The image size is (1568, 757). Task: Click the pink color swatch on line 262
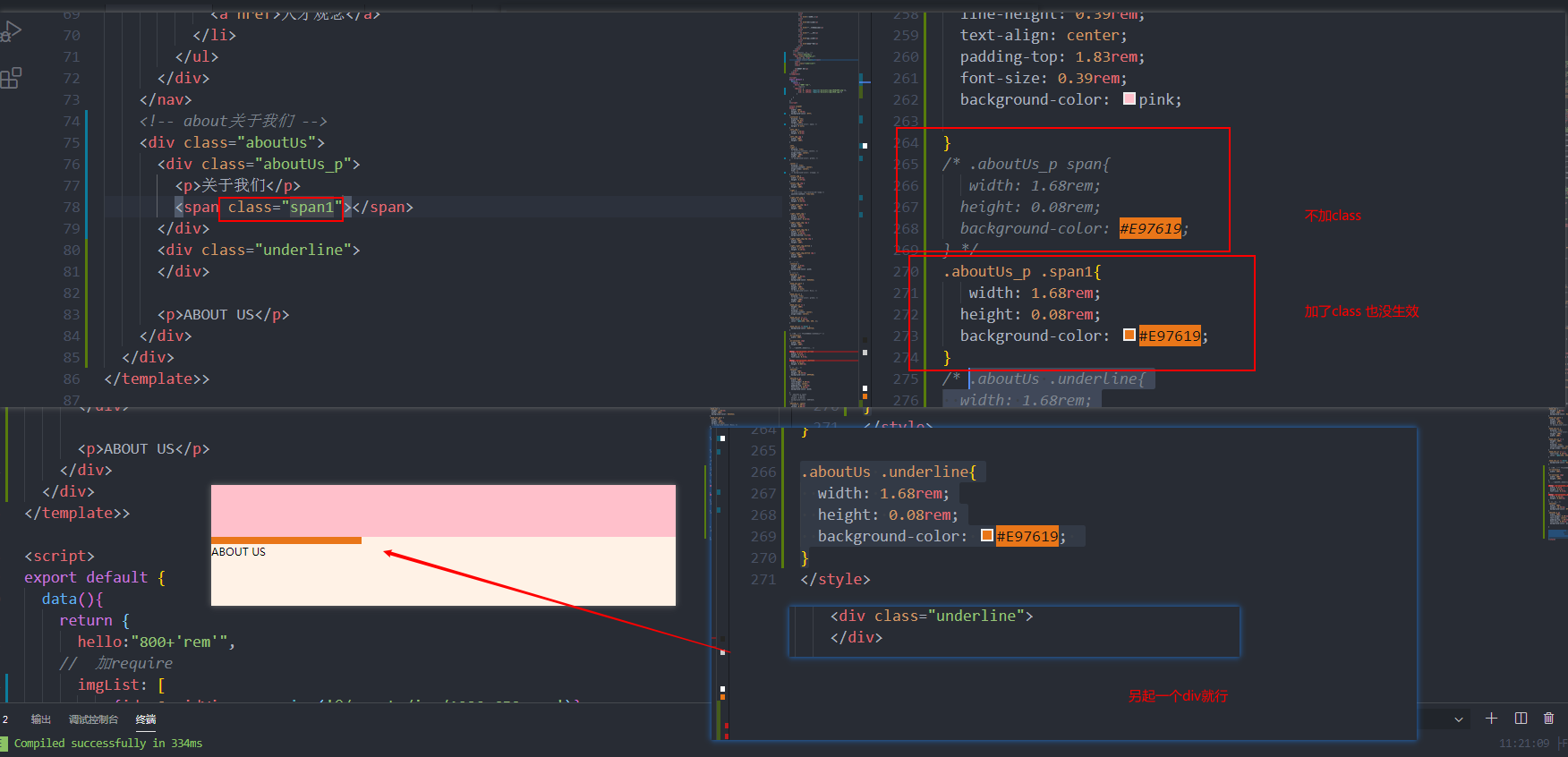tap(1129, 99)
